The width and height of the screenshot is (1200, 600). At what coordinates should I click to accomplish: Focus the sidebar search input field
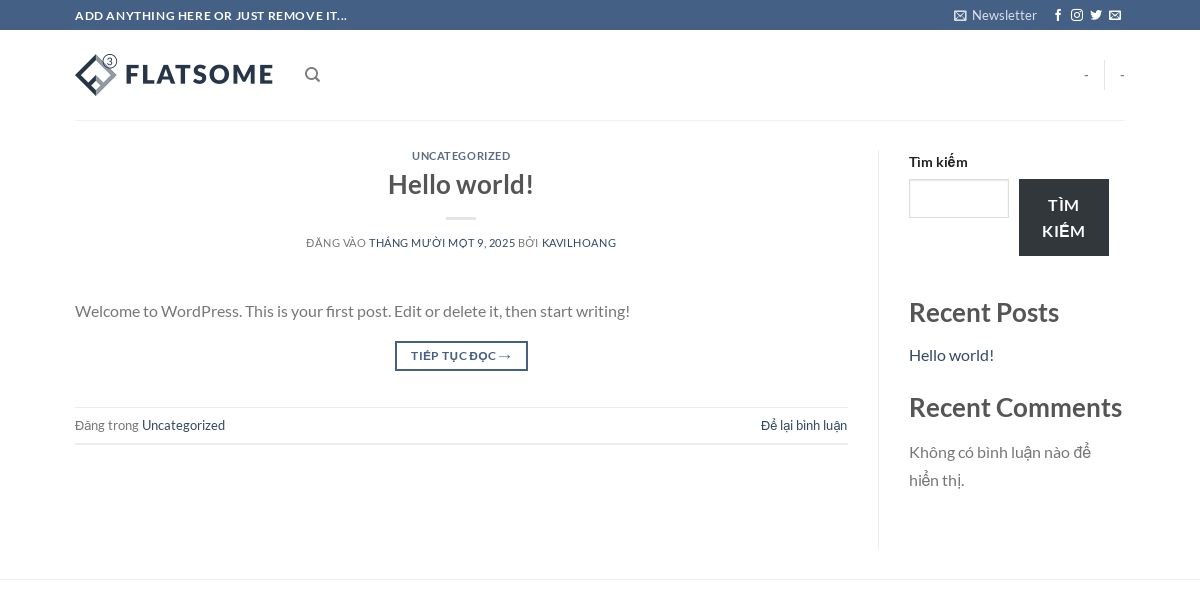click(958, 199)
